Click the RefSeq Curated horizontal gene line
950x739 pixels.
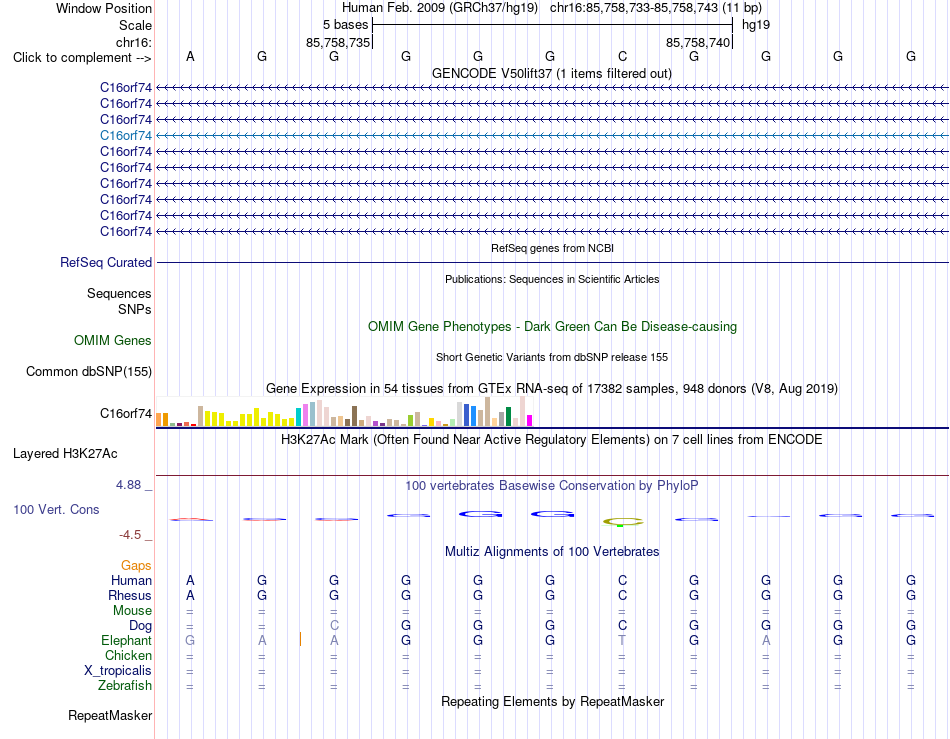click(x=552, y=263)
